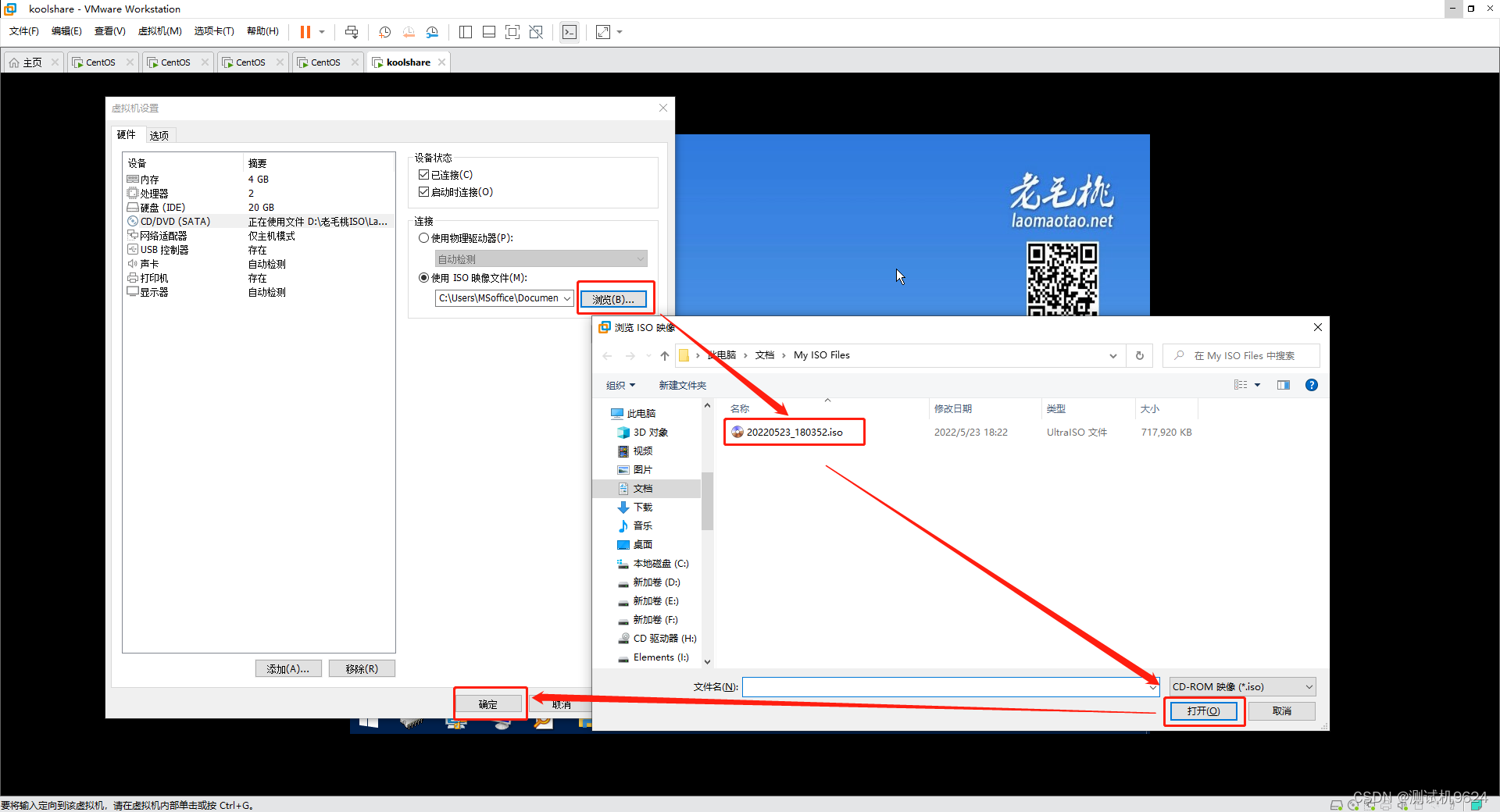Toggle 启动时连接(O) checkbox

coord(424,192)
